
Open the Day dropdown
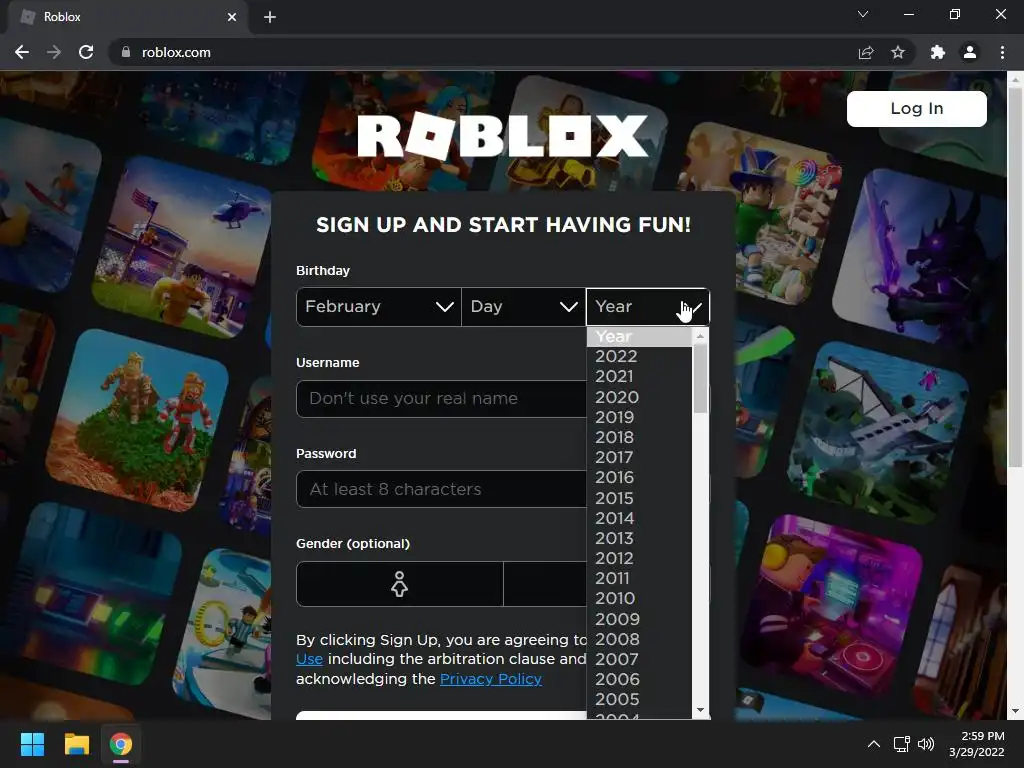click(x=524, y=307)
